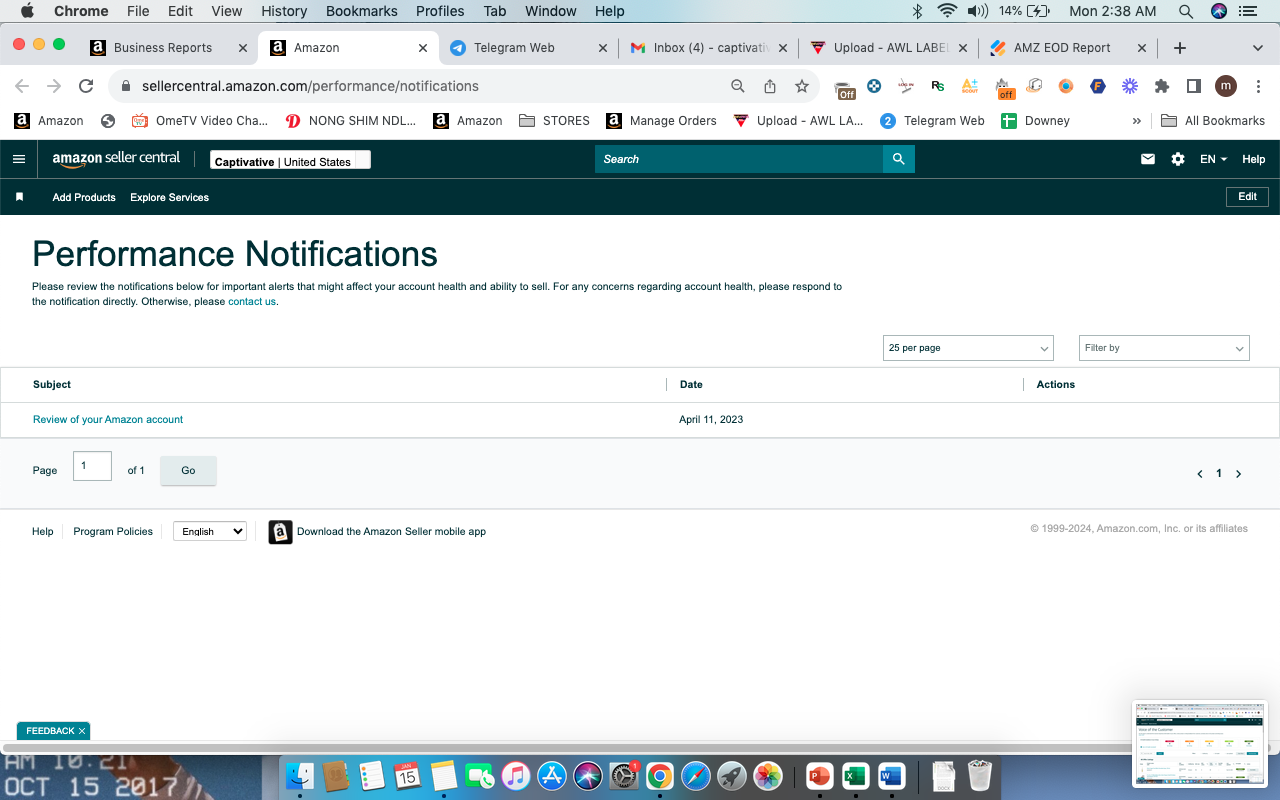Viewport: 1280px width, 800px height.
Task: Open System Preferences from the Dock
Action: coord(624,776)
